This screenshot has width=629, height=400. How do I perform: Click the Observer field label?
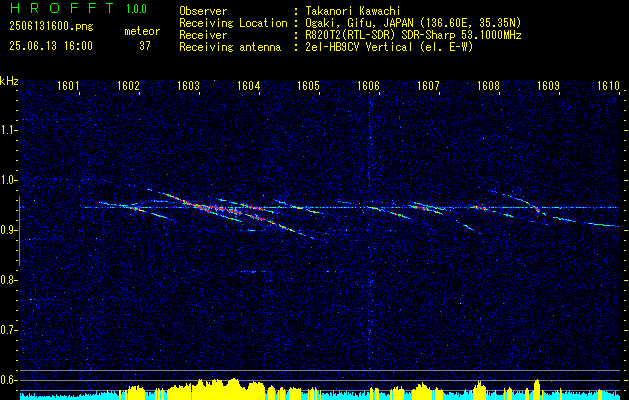203,11
